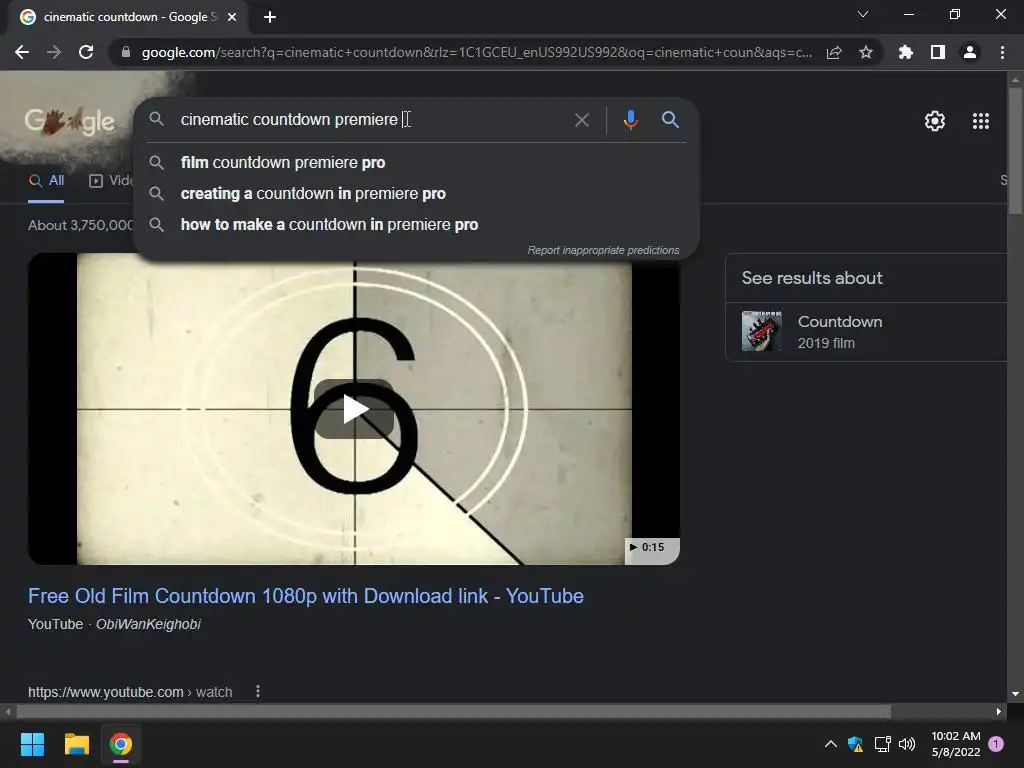Click the horizontal scrollbar thumb

click(453, 711)
